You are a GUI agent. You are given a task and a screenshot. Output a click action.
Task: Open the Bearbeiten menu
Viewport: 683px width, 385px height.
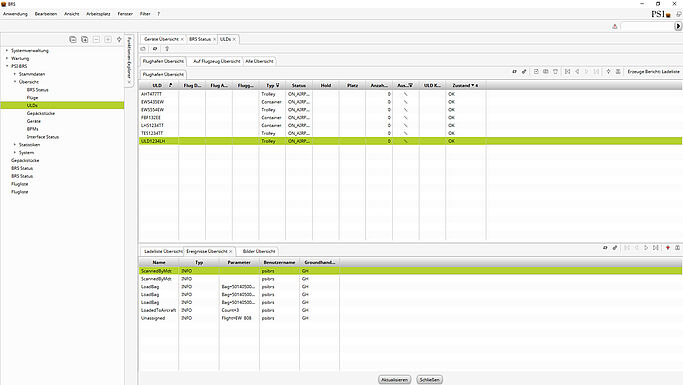pyautogui.click(x=46, y=14)
